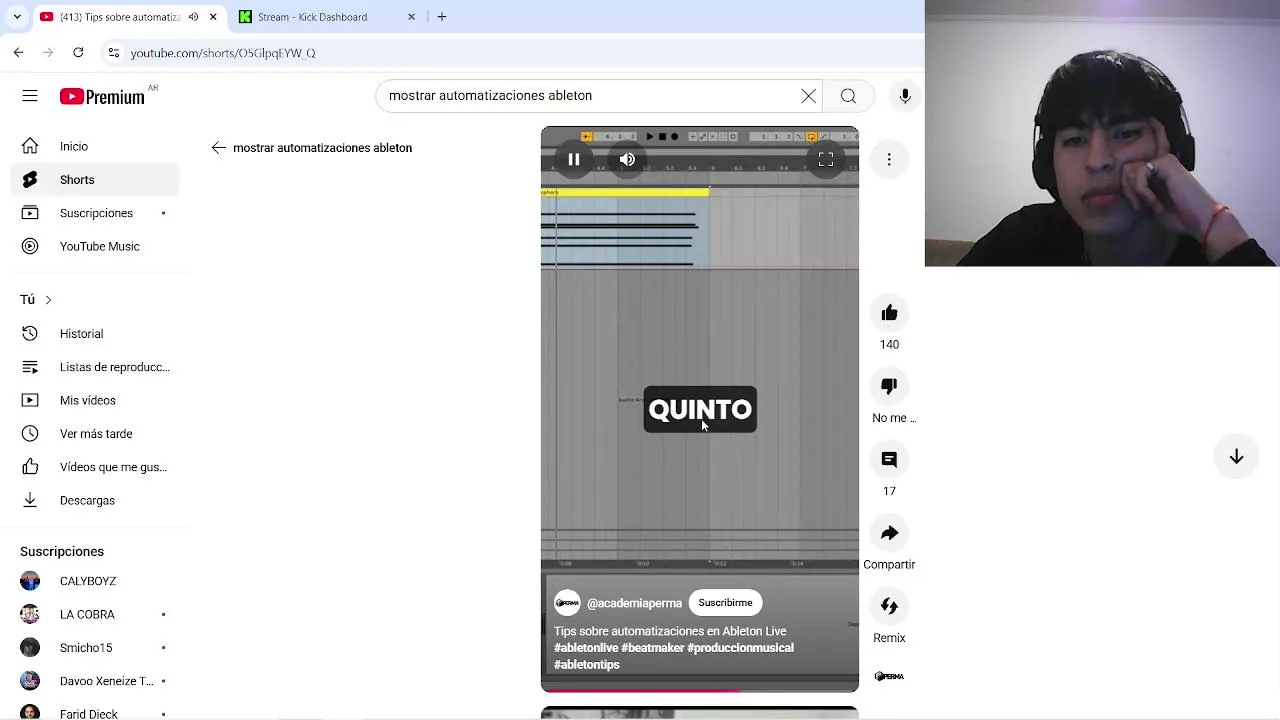Open a new browser tab
This screenshot has width=1280, height=720.
(442, 17)
